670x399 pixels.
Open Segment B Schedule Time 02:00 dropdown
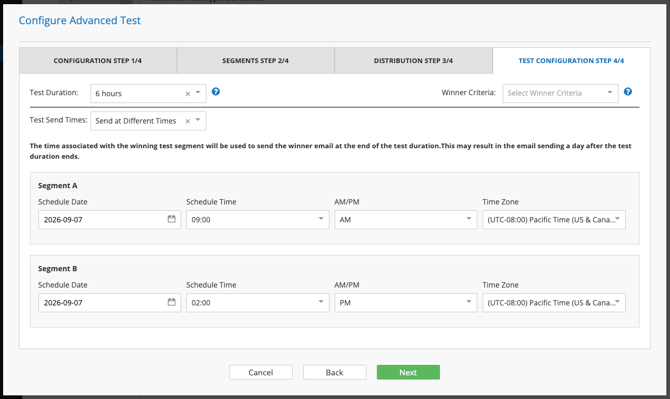258,302
